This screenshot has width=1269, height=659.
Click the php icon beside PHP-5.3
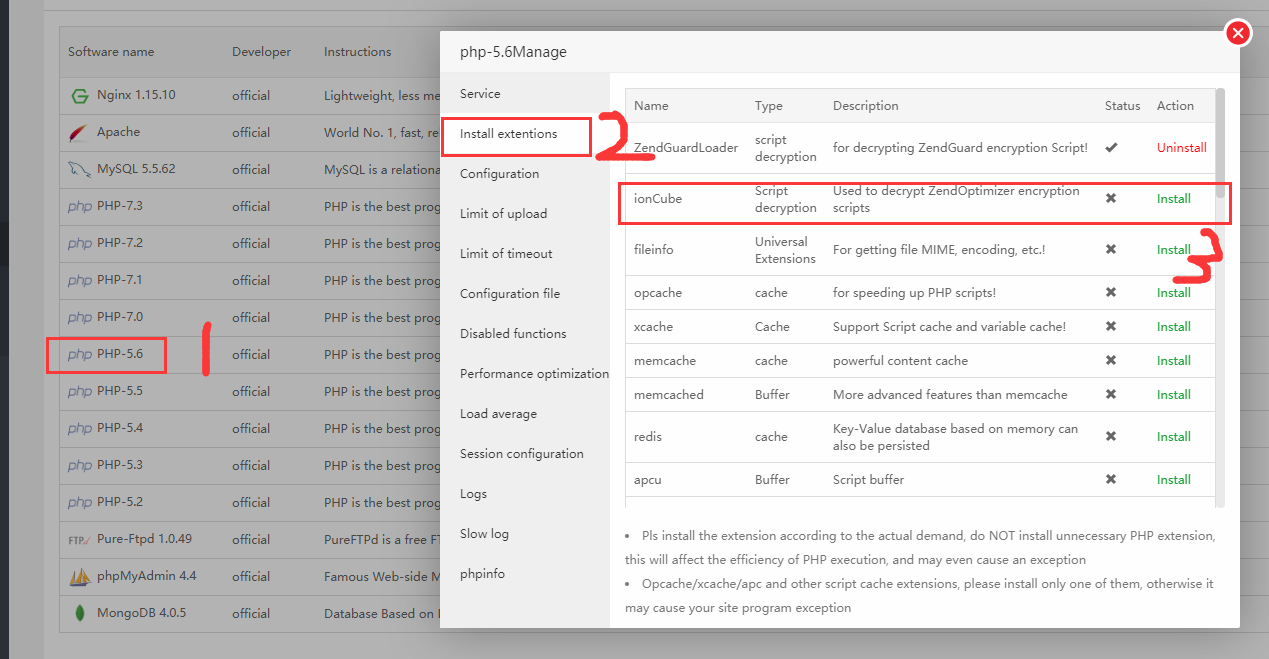click(x=80, y=466)
